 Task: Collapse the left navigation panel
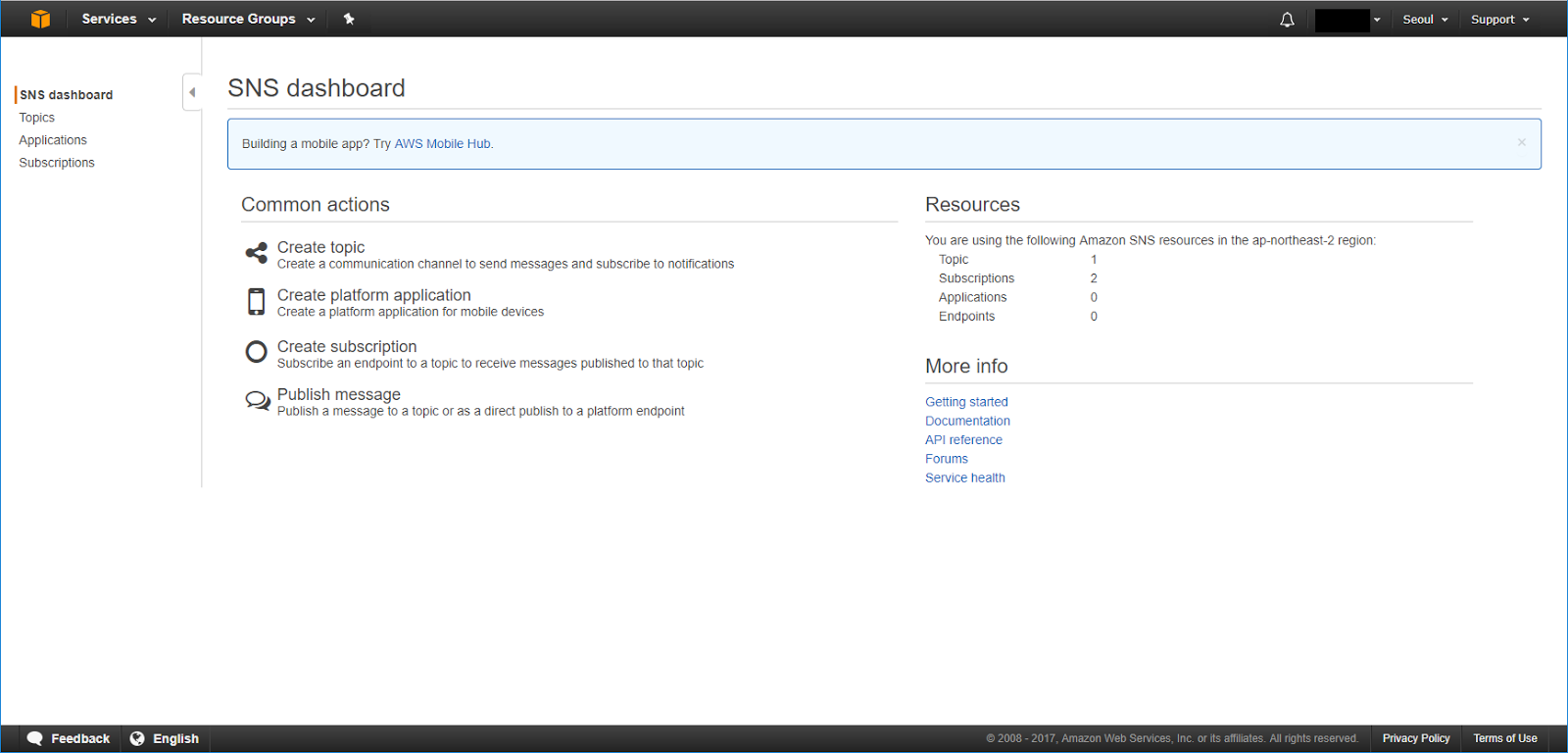coord(192,92)
